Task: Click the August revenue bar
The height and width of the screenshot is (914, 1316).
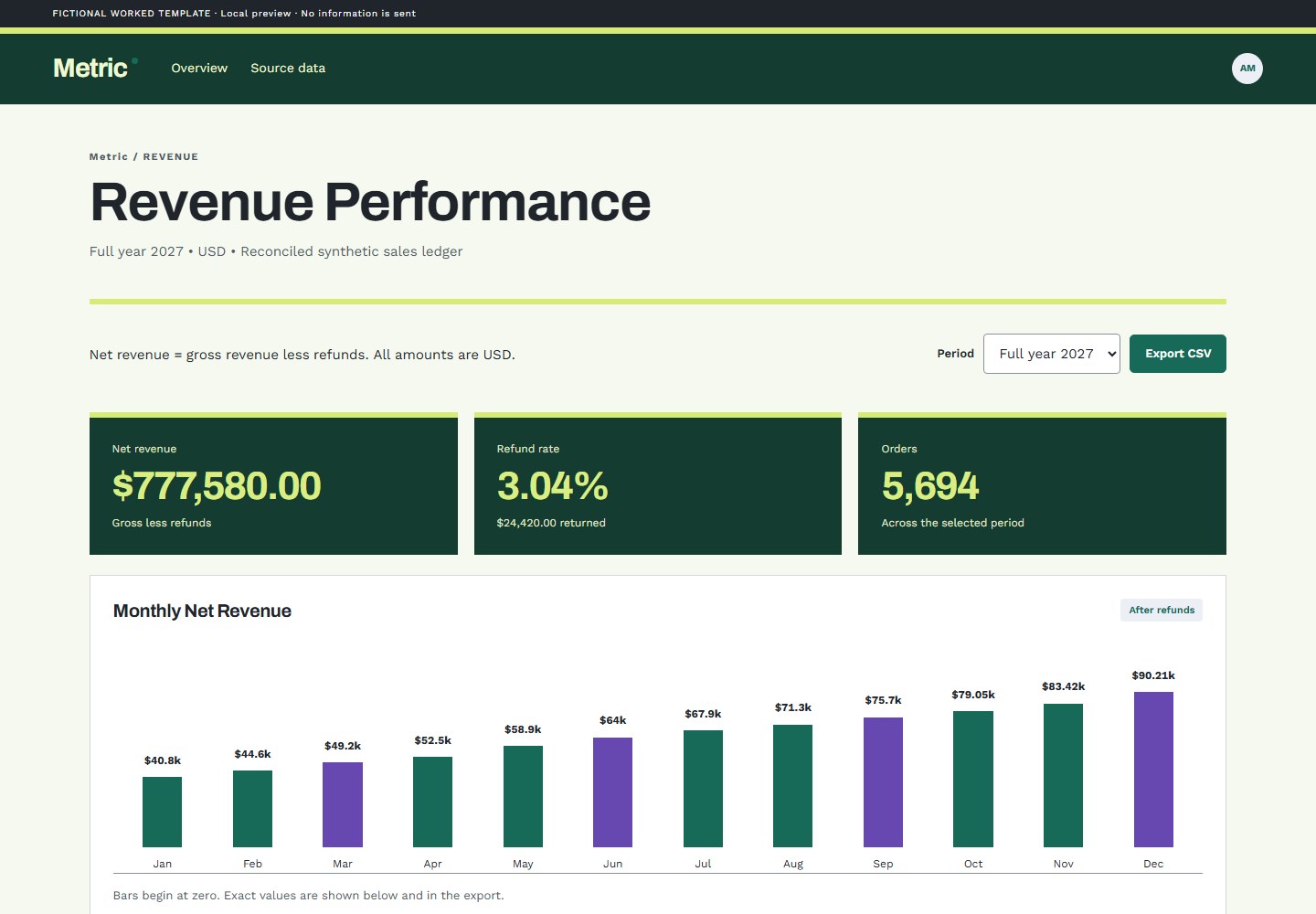Action: pos(793,786)
